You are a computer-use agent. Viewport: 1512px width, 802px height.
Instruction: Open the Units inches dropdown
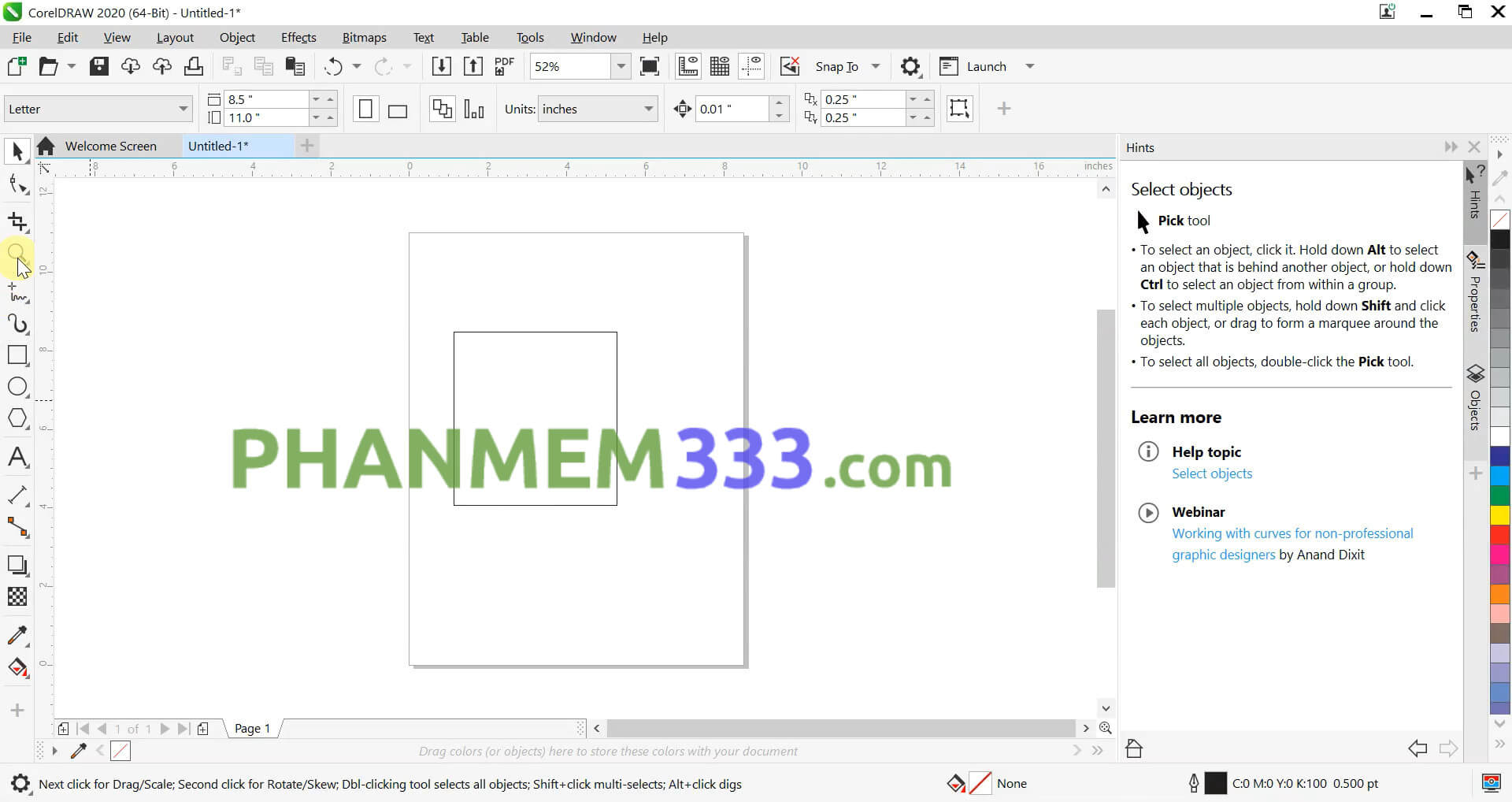click(x=649, y=109)
